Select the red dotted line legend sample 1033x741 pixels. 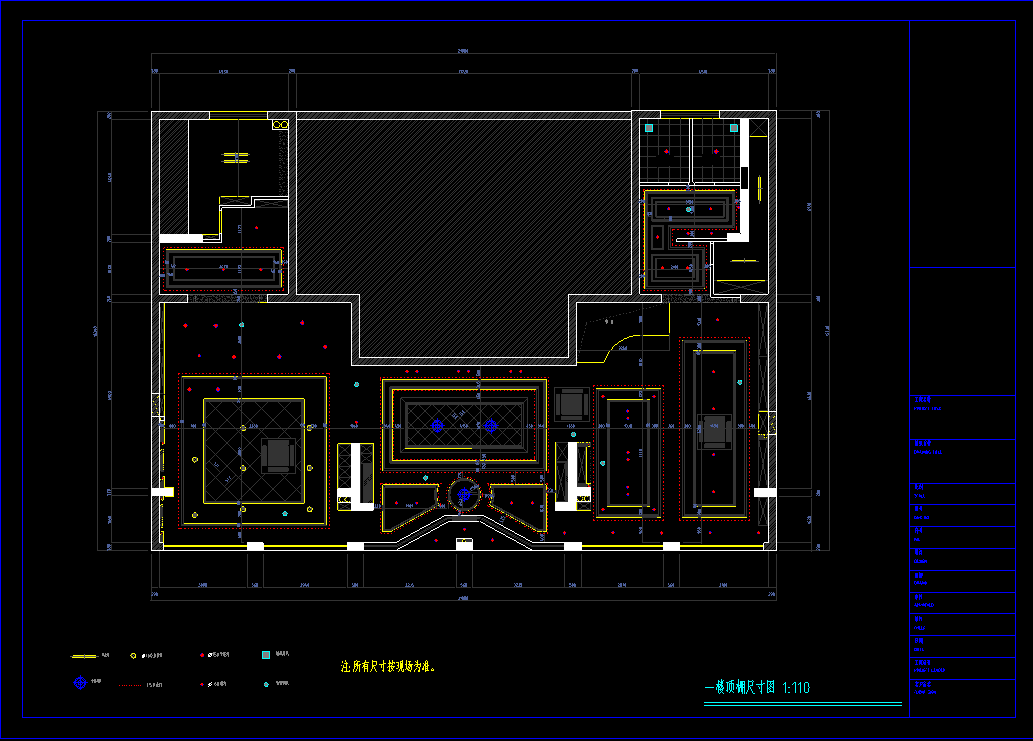(129, 685)
